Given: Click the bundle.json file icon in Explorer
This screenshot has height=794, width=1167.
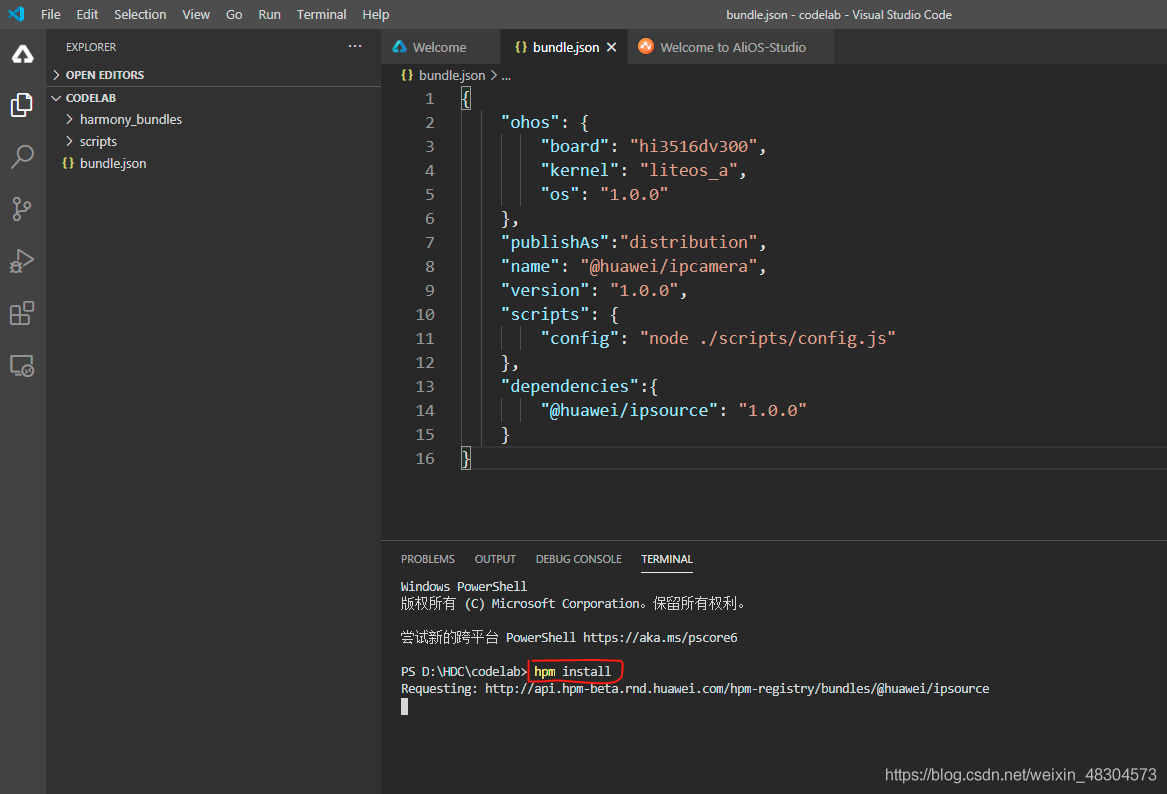Looking at the screenshot, I should [x=68, y=163].
